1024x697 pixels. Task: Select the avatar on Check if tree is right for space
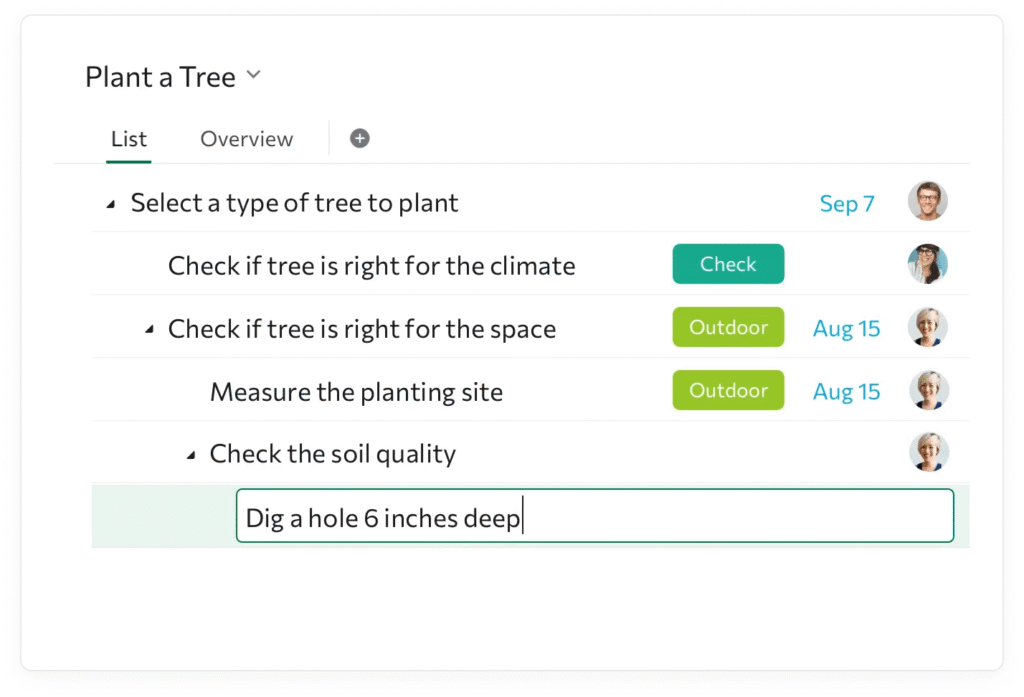coord(928,327)
